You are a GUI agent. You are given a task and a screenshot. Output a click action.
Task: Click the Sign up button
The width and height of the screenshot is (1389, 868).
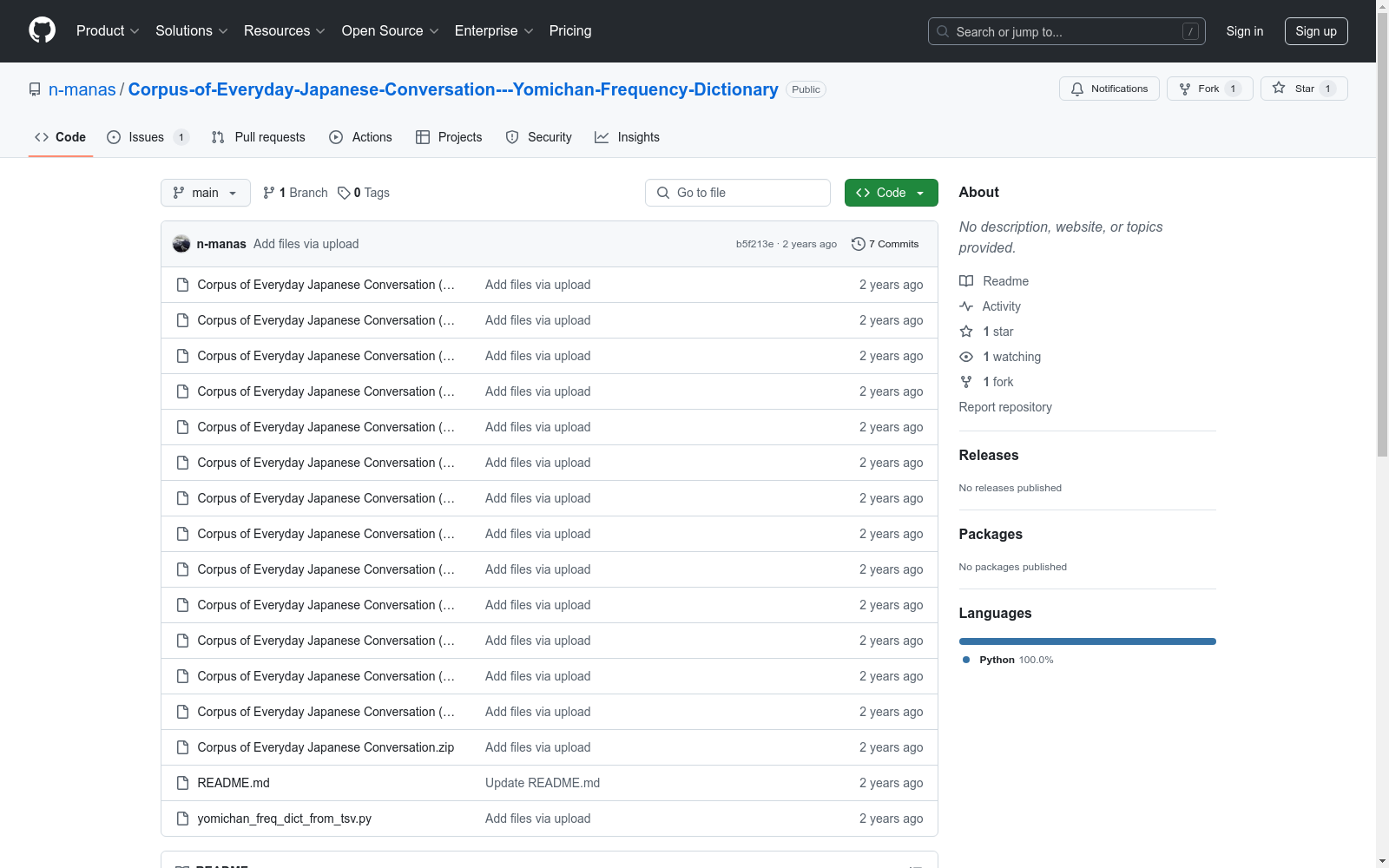[1316, 31]
